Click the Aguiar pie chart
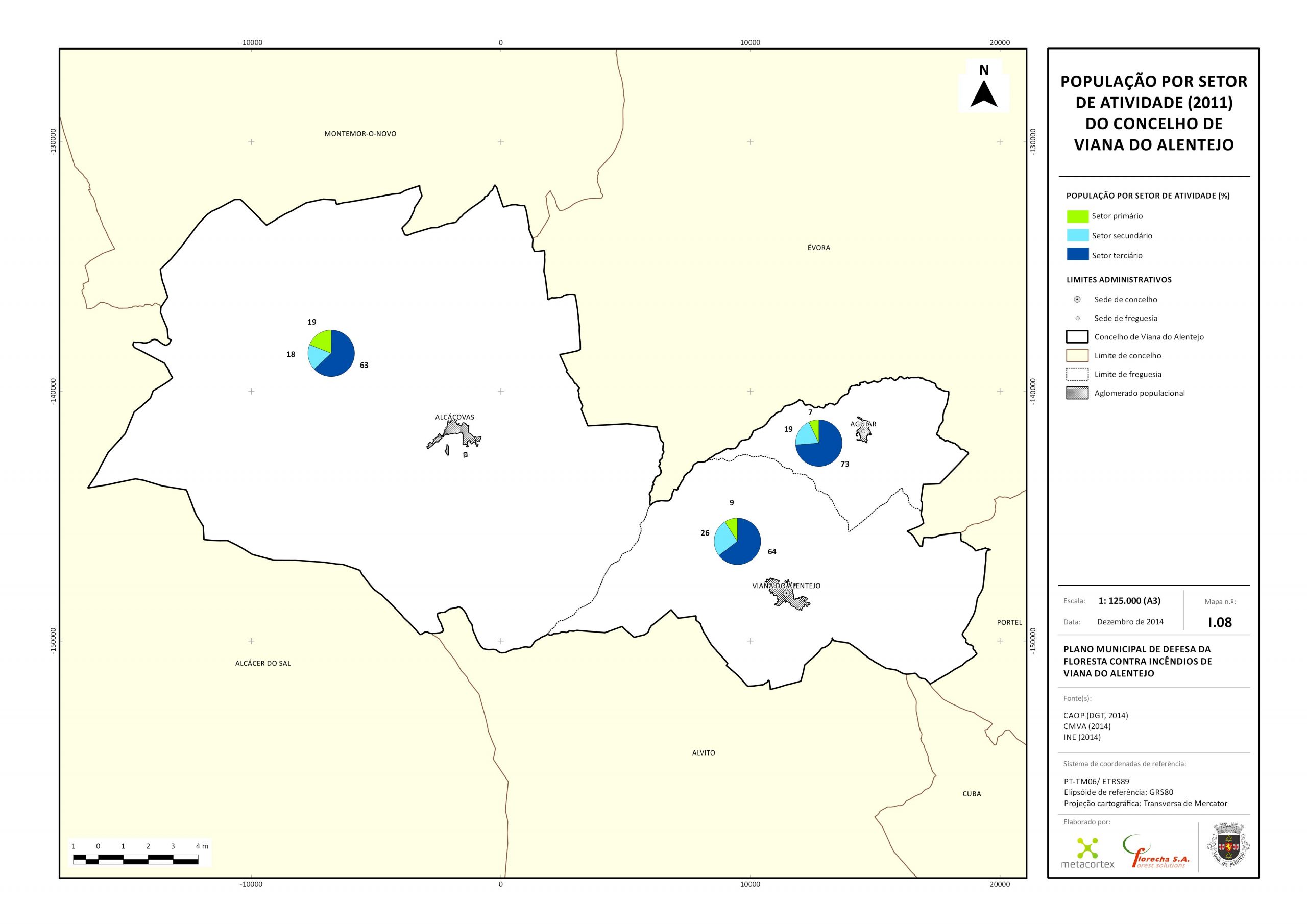 click(818, 443)
